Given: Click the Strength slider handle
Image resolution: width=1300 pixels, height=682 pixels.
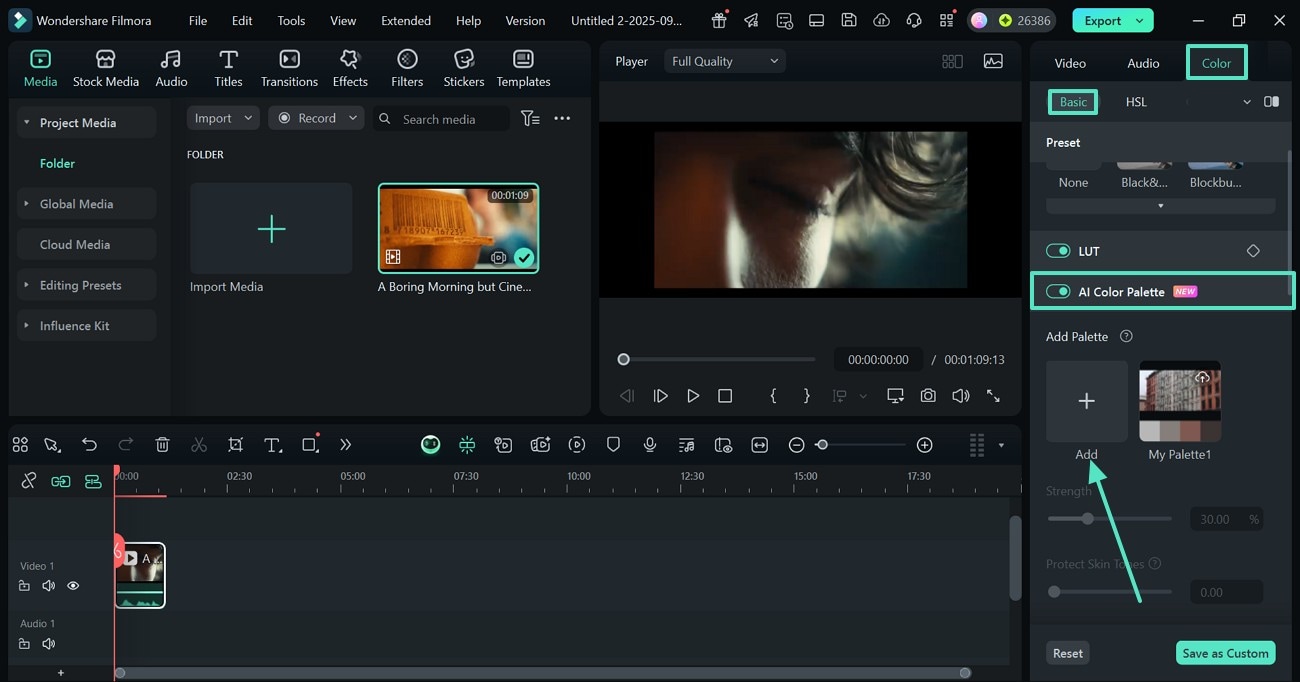Looking at the screenshot, I should (1088, 519).
